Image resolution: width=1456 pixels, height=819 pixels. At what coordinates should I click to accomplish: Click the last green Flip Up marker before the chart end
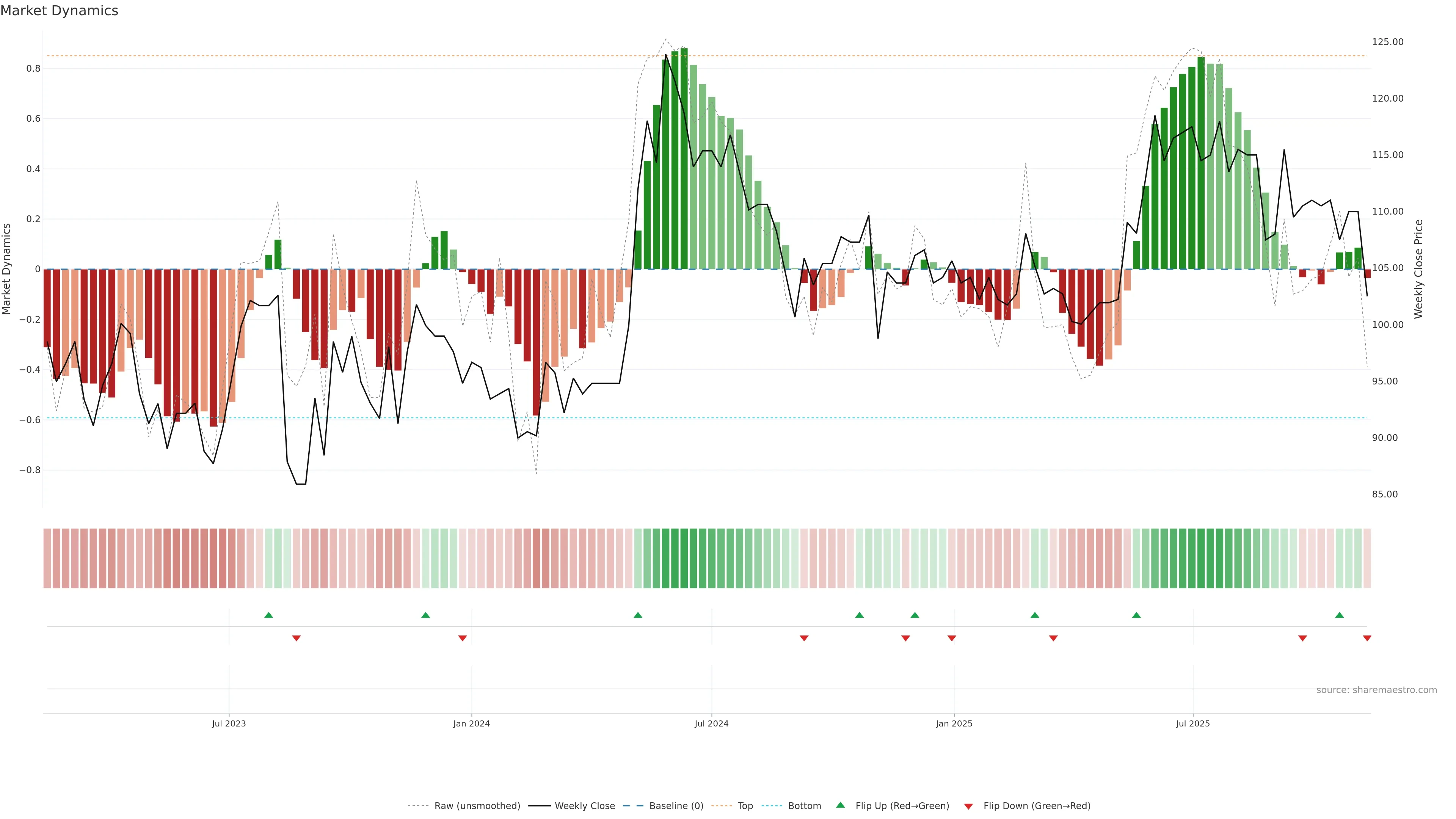tap(1339, 615)
